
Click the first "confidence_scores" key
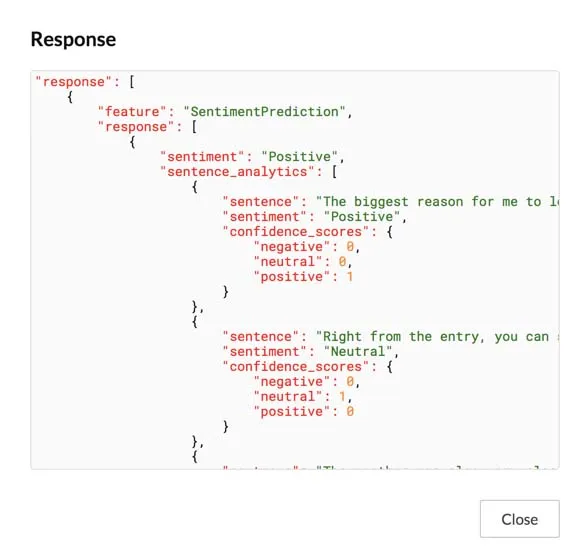click(296, 232)
